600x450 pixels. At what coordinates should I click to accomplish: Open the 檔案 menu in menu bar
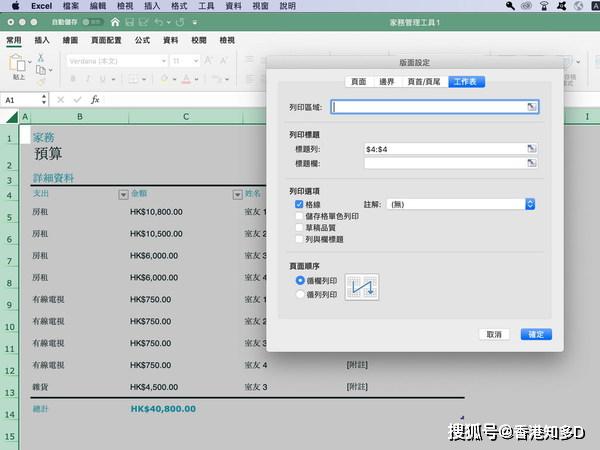point(71,6)
